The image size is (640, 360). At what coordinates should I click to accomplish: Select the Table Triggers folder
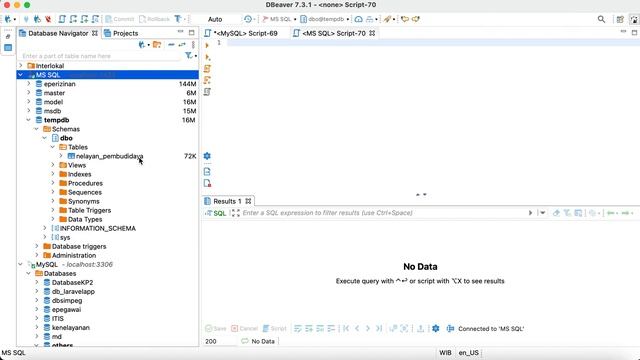pos(89,210)
